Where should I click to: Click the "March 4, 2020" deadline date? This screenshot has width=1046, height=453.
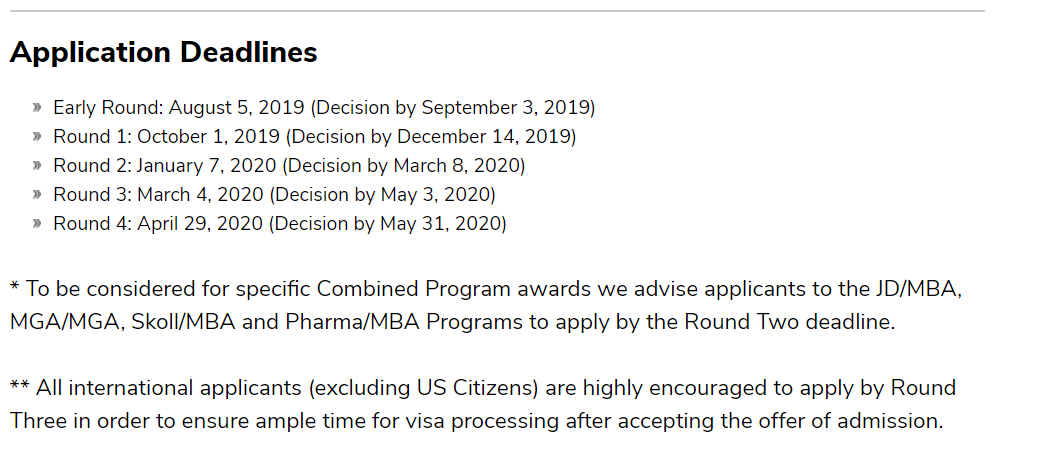(200, 194)
